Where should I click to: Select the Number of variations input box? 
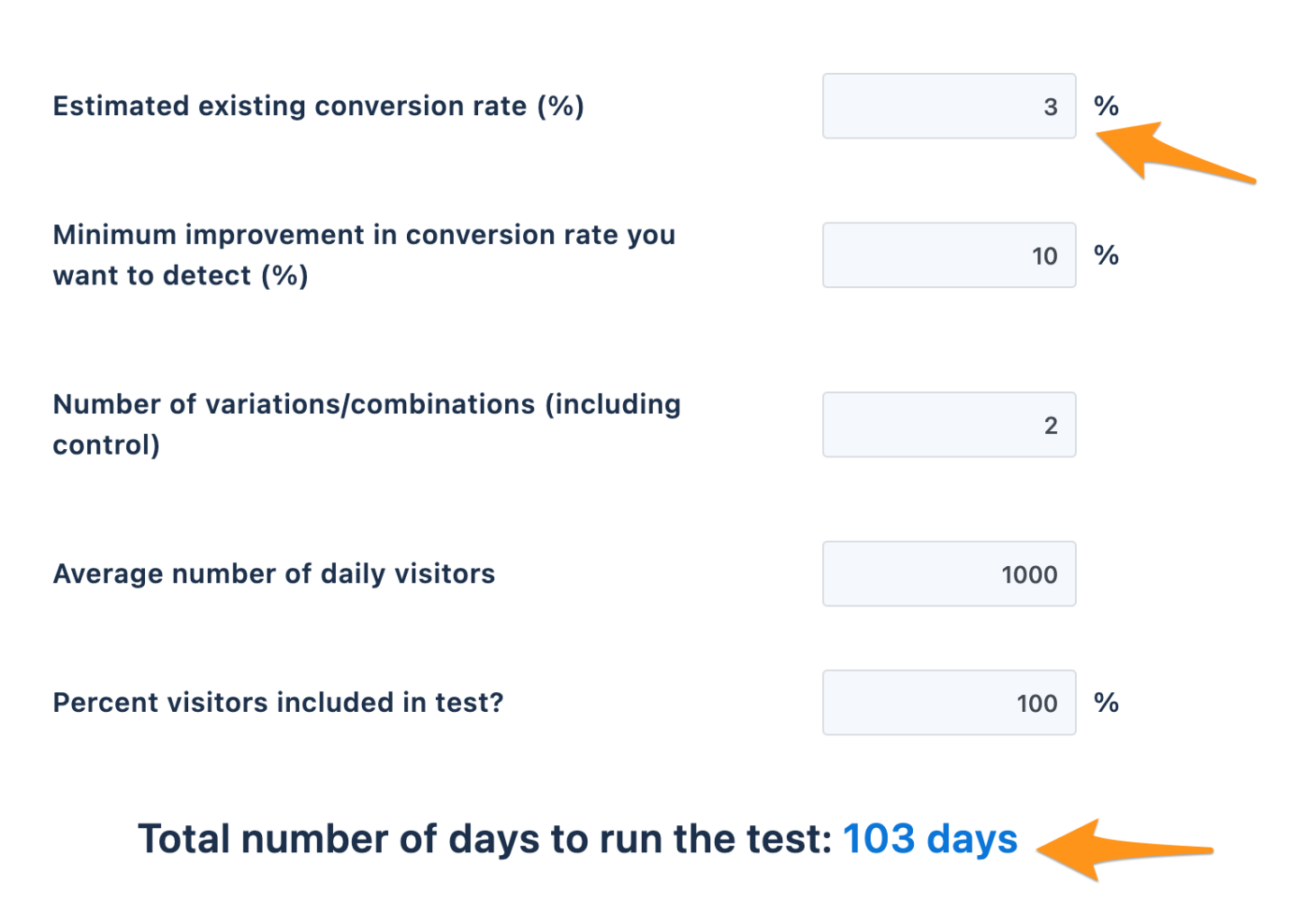click(x=948, y=425)
